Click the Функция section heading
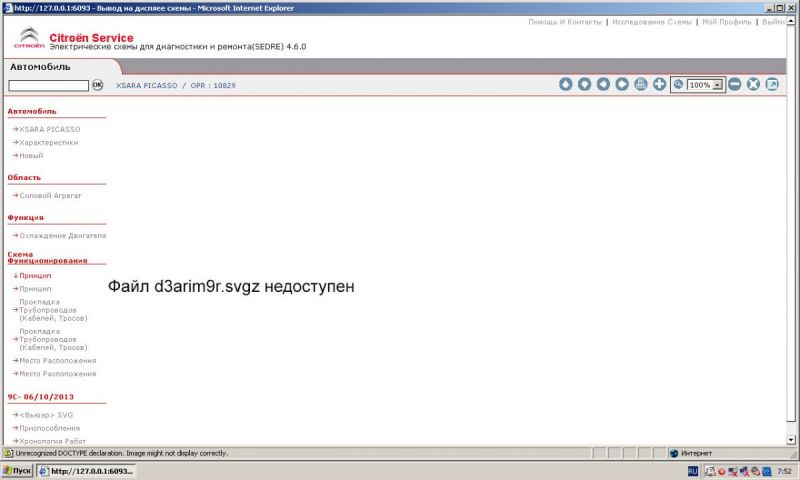Viewport: 800px width, 480px height. (x=26, y=217)
